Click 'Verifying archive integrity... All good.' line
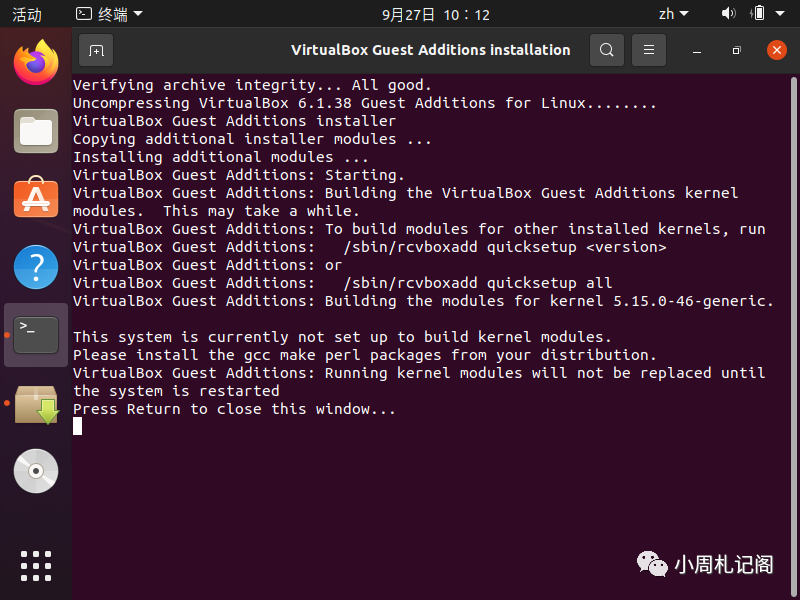This screenshot has width=800, height=600. (253, 85)
